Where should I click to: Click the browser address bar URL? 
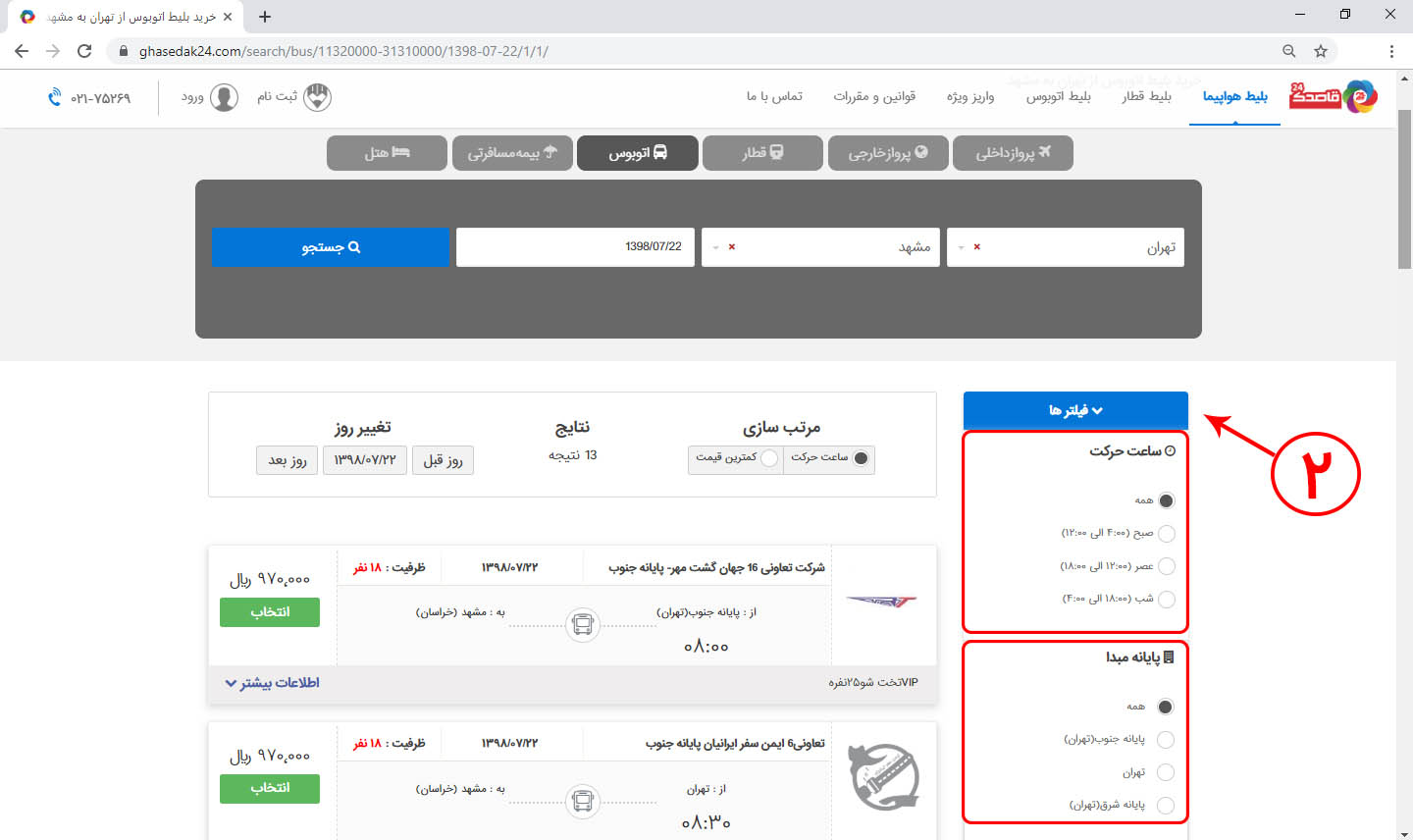pyautogui.click(x=343, y=51)
